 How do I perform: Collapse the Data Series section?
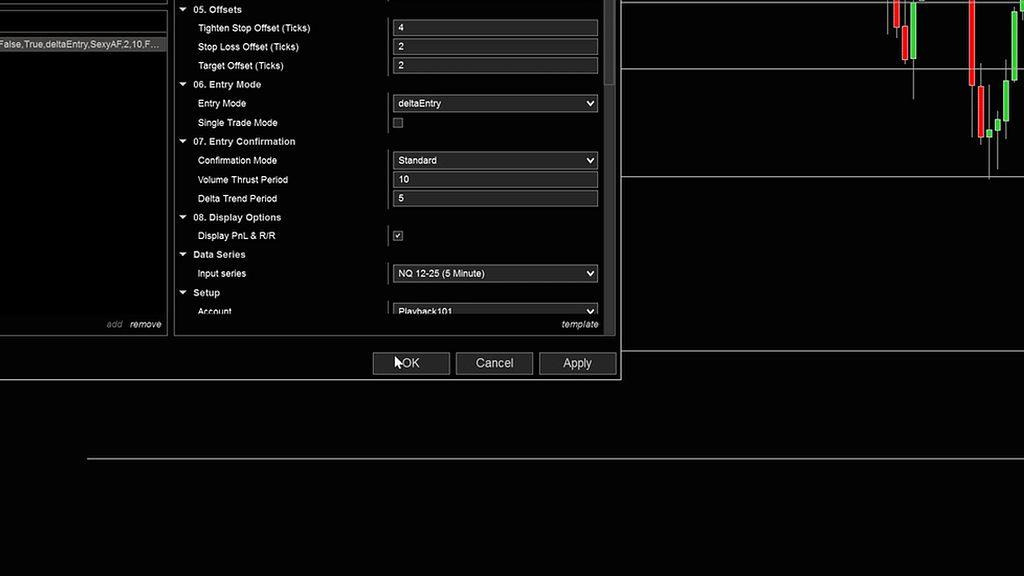tap(183, 255)
